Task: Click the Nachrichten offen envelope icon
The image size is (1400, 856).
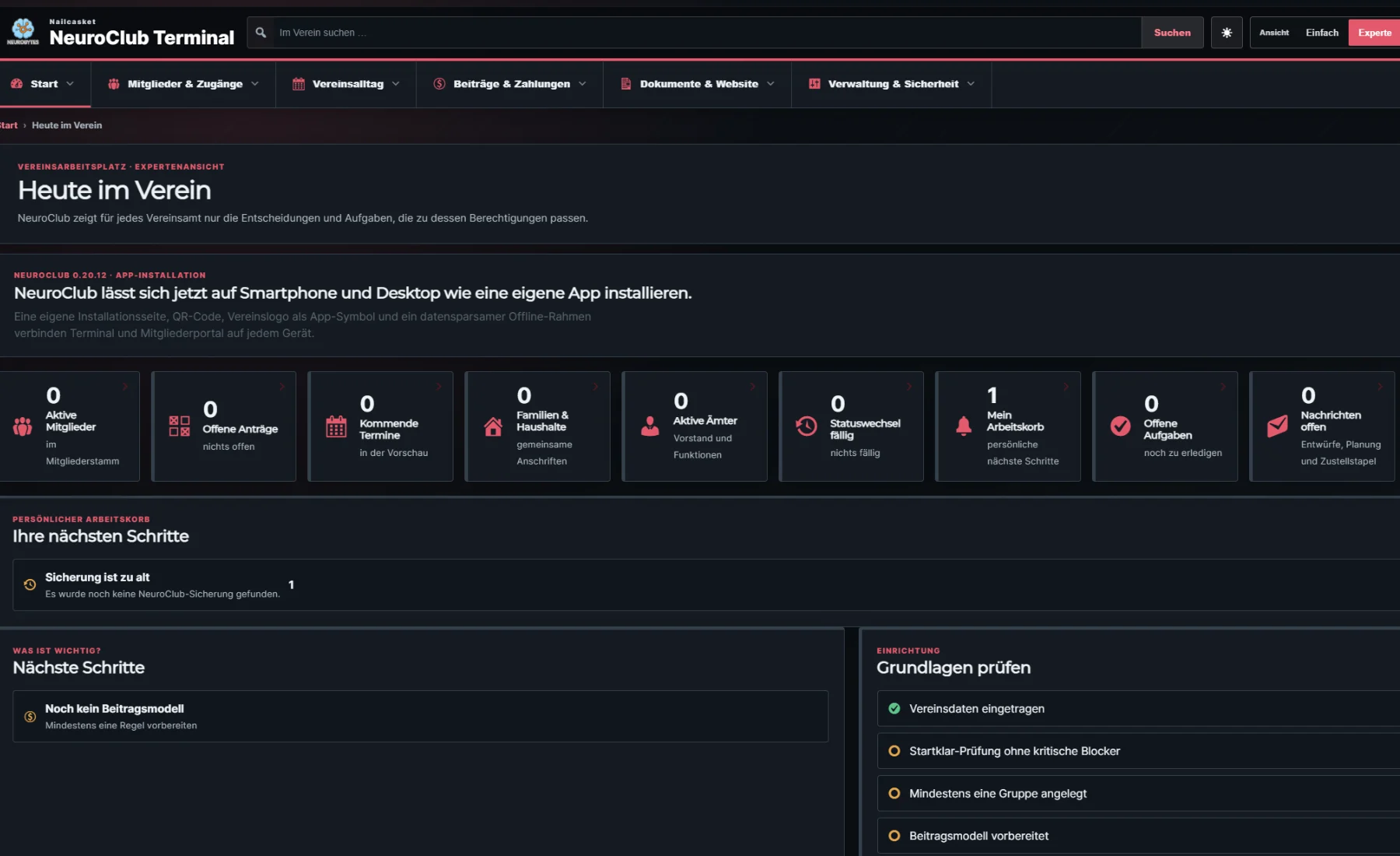Action: click(1278, 426)
